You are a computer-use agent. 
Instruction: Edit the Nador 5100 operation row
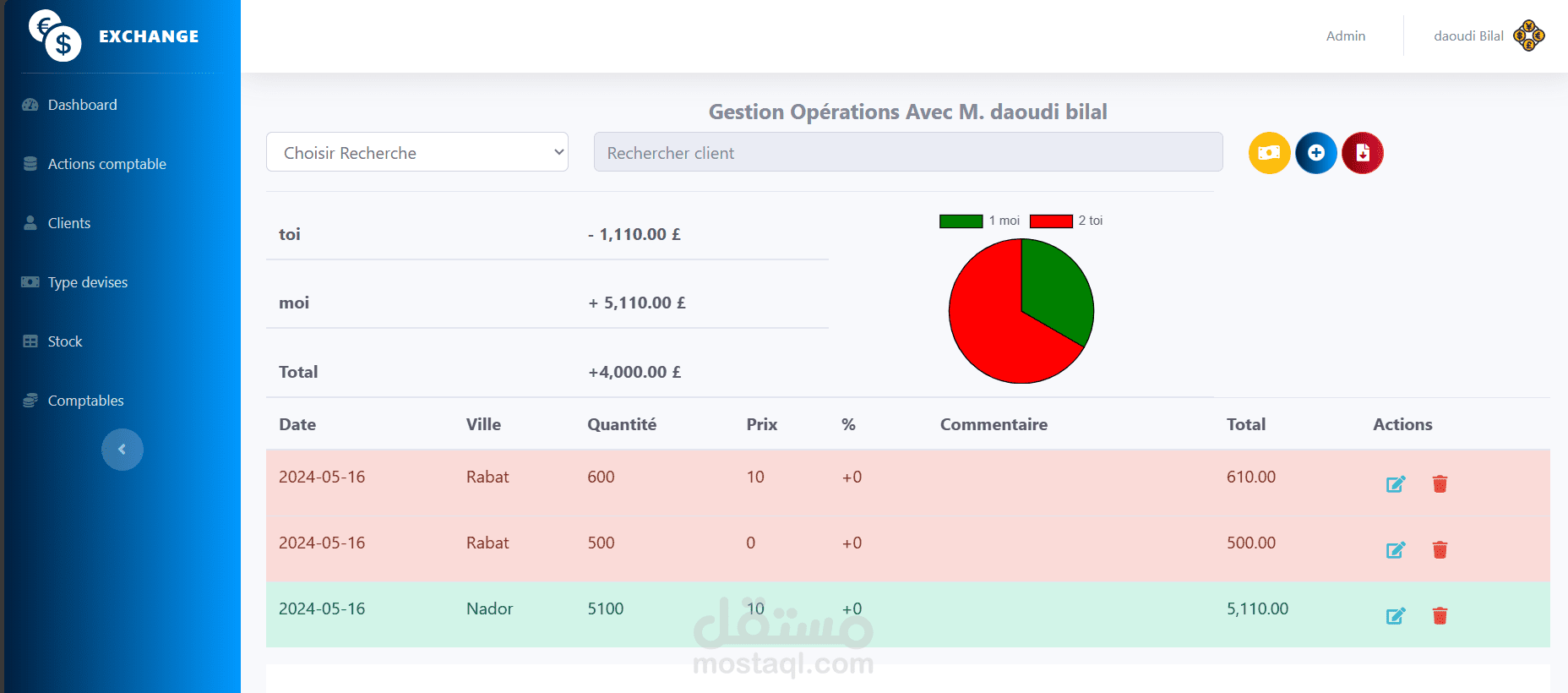[1396, 616]
